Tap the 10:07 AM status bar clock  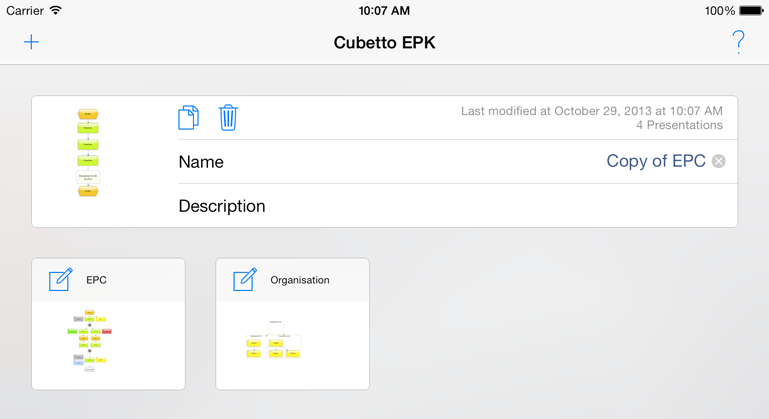click(x=384, y=10)
